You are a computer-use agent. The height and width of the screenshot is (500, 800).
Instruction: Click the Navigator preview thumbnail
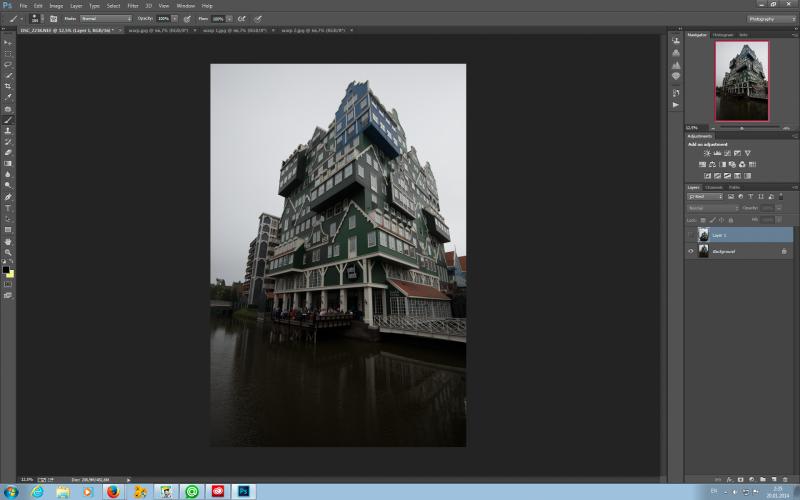coord(741,81)
